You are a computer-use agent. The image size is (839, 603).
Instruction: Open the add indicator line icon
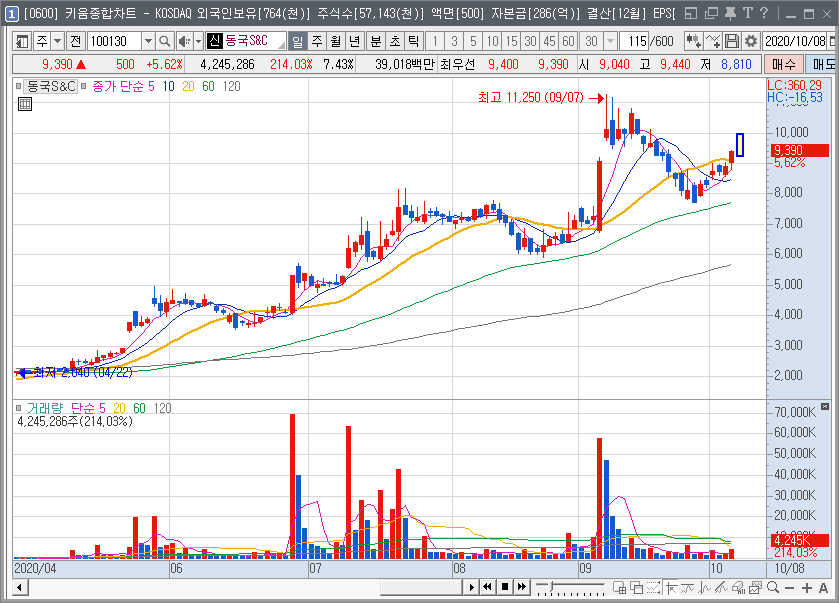tap(713, 41)
